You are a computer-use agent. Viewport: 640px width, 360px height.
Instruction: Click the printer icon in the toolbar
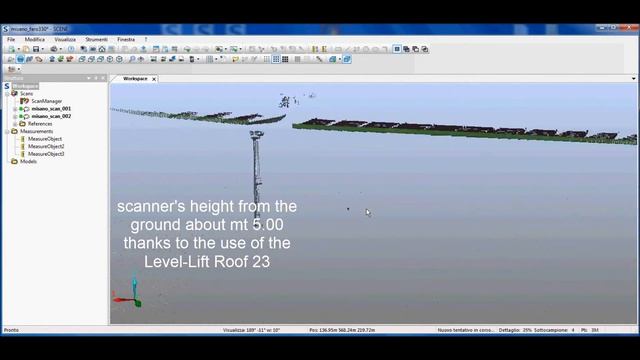click(54, 49)
